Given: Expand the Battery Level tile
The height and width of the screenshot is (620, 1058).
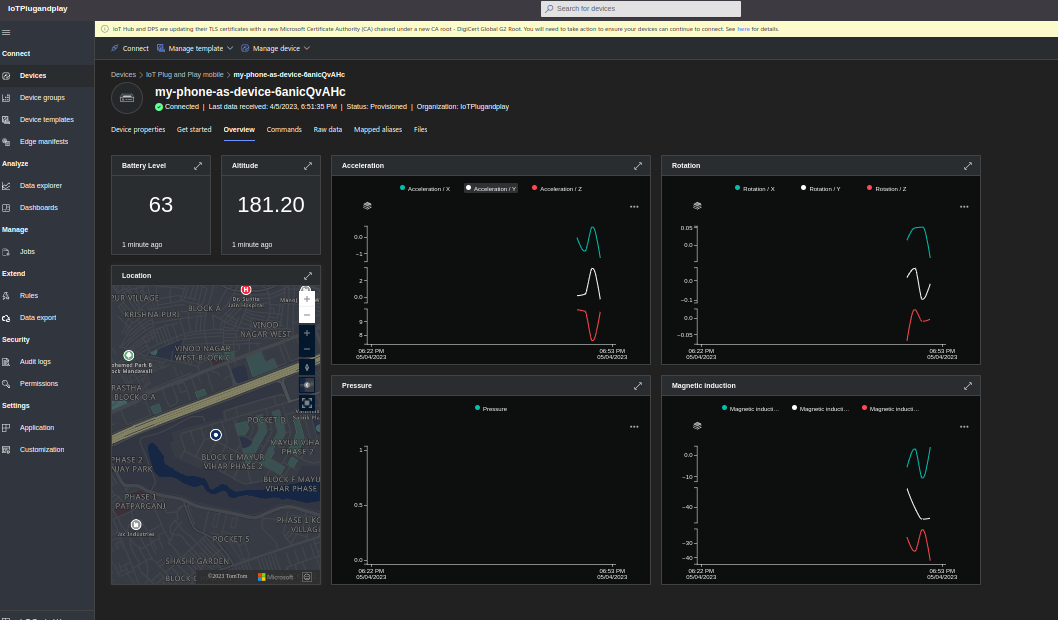Looking at the screenshot, I should tap(198, 166).
